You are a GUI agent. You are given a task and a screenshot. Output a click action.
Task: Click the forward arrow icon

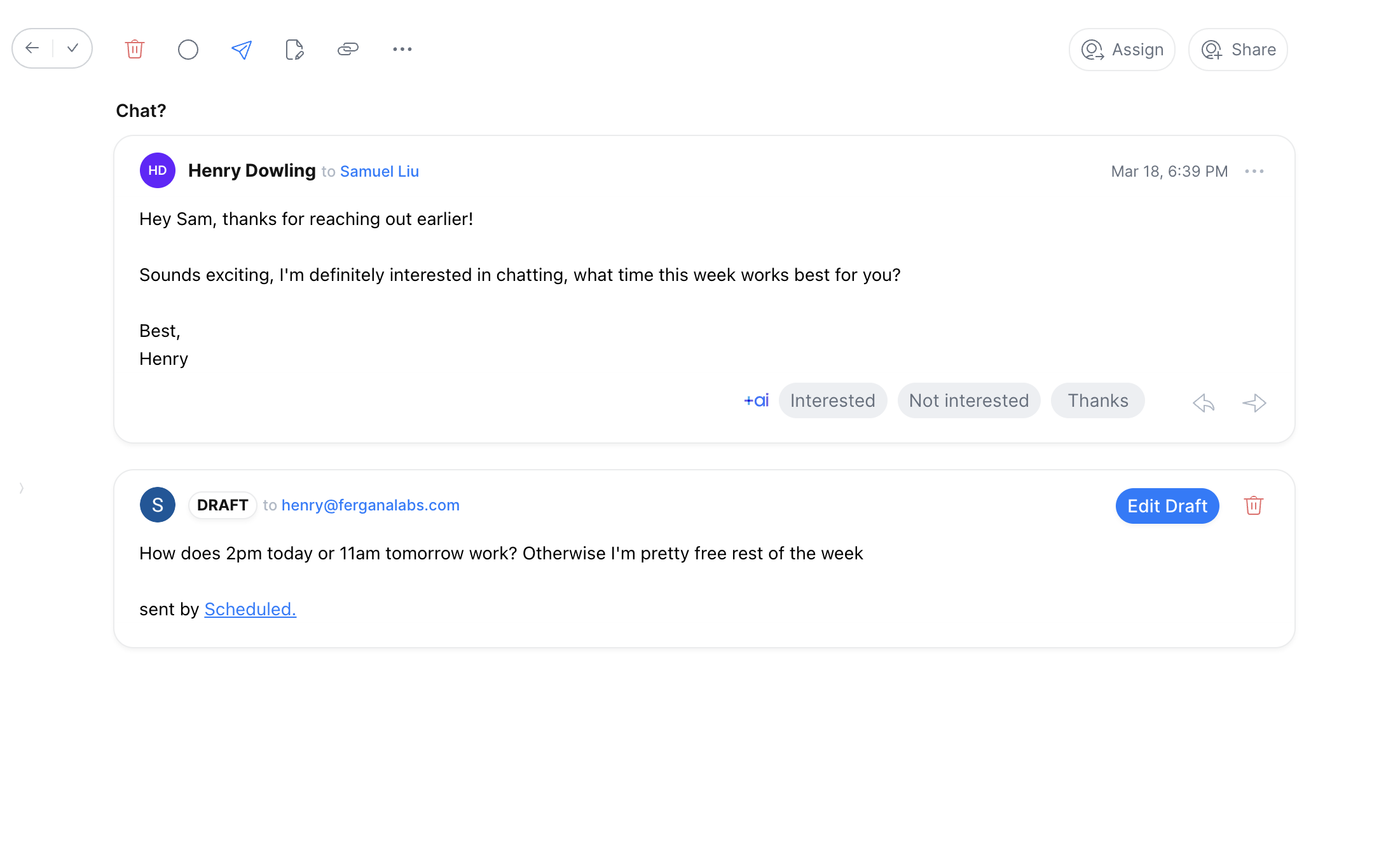click(1254, 403)
